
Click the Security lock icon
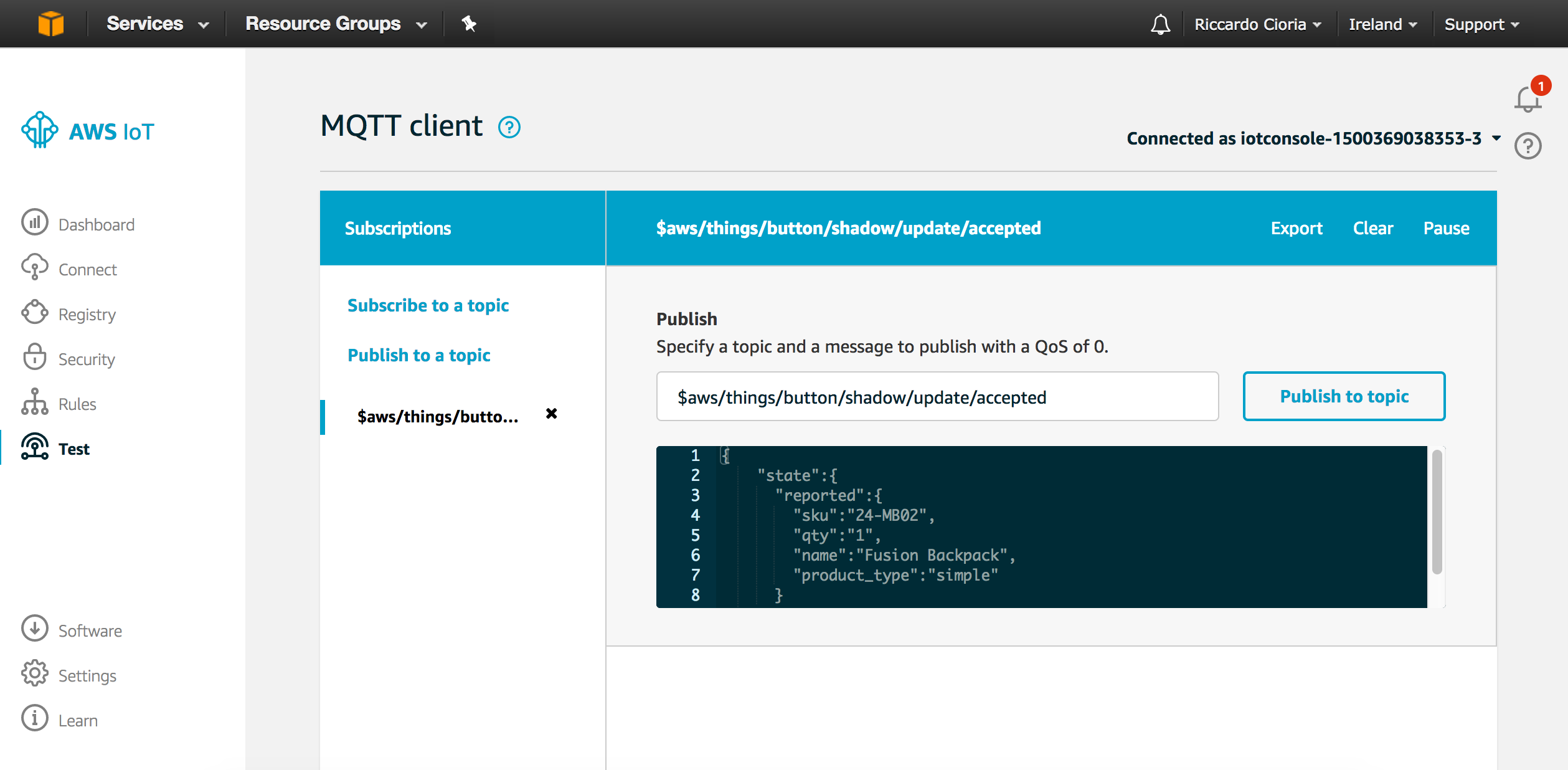point(35,357)
